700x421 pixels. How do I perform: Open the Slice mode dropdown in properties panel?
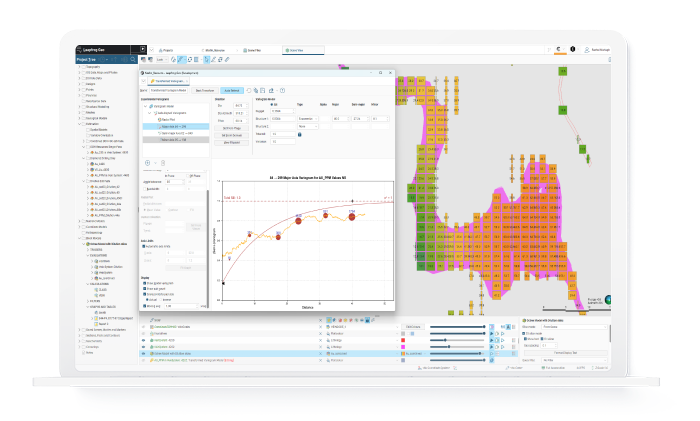(x=575, y=327)
